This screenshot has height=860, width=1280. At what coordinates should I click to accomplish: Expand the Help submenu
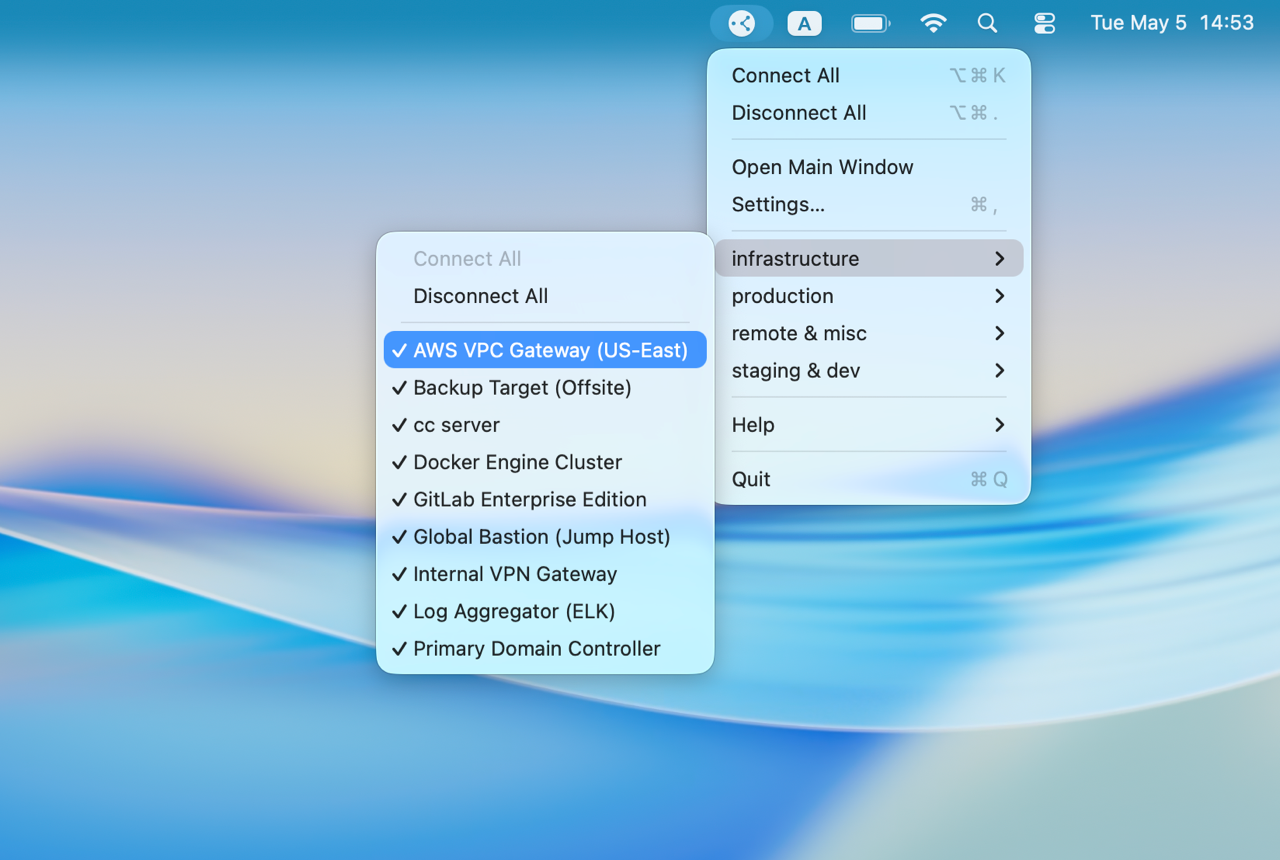pyautogui.click(x=869, y=425)
